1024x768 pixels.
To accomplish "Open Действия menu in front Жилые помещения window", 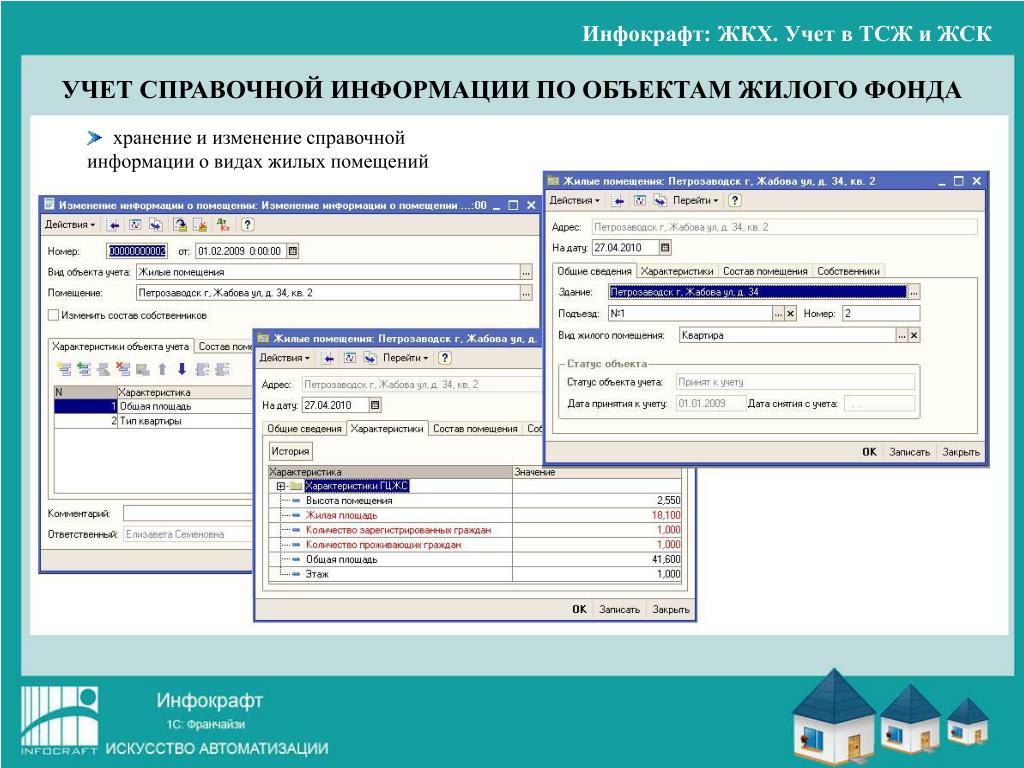I will [574, 200].
